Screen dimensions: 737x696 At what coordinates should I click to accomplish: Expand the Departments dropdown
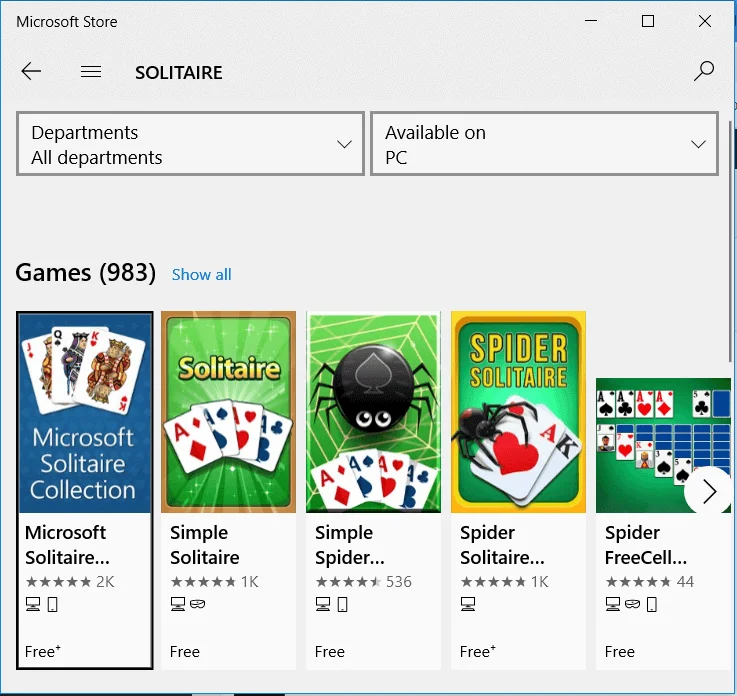tap(190, 144)
